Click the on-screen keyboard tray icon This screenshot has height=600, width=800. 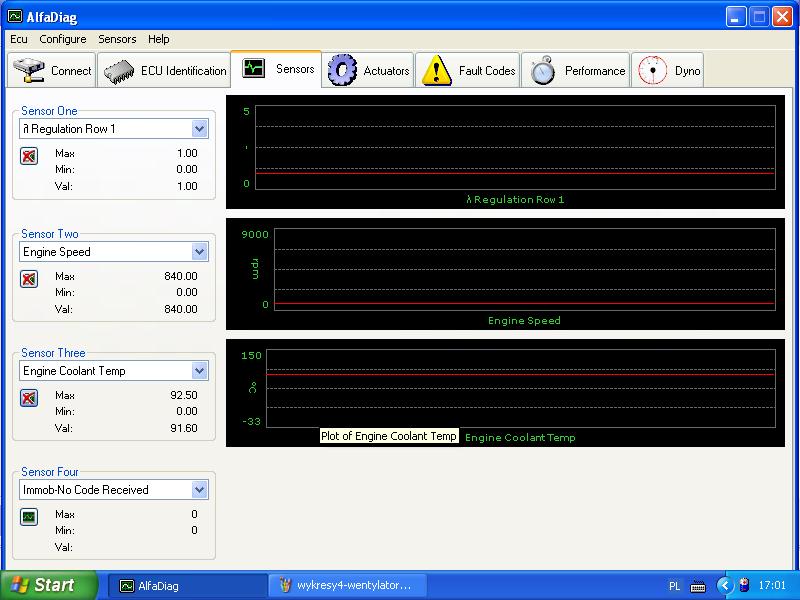tap(698, 586)
